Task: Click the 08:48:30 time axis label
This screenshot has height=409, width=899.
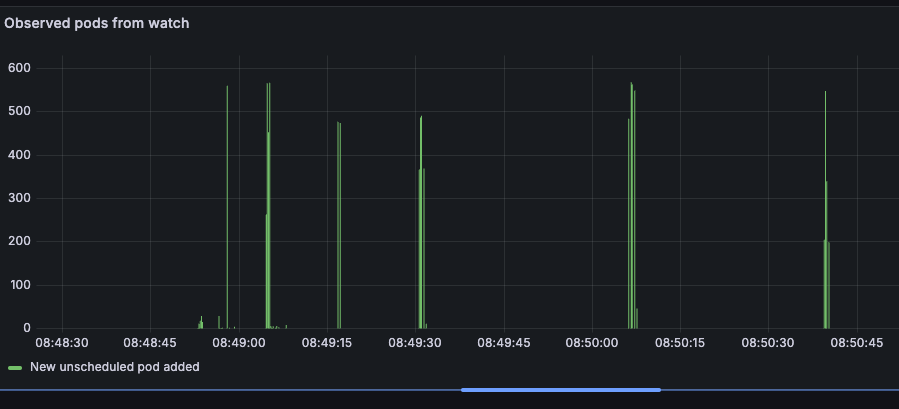Action: click(x=62, y=343)
